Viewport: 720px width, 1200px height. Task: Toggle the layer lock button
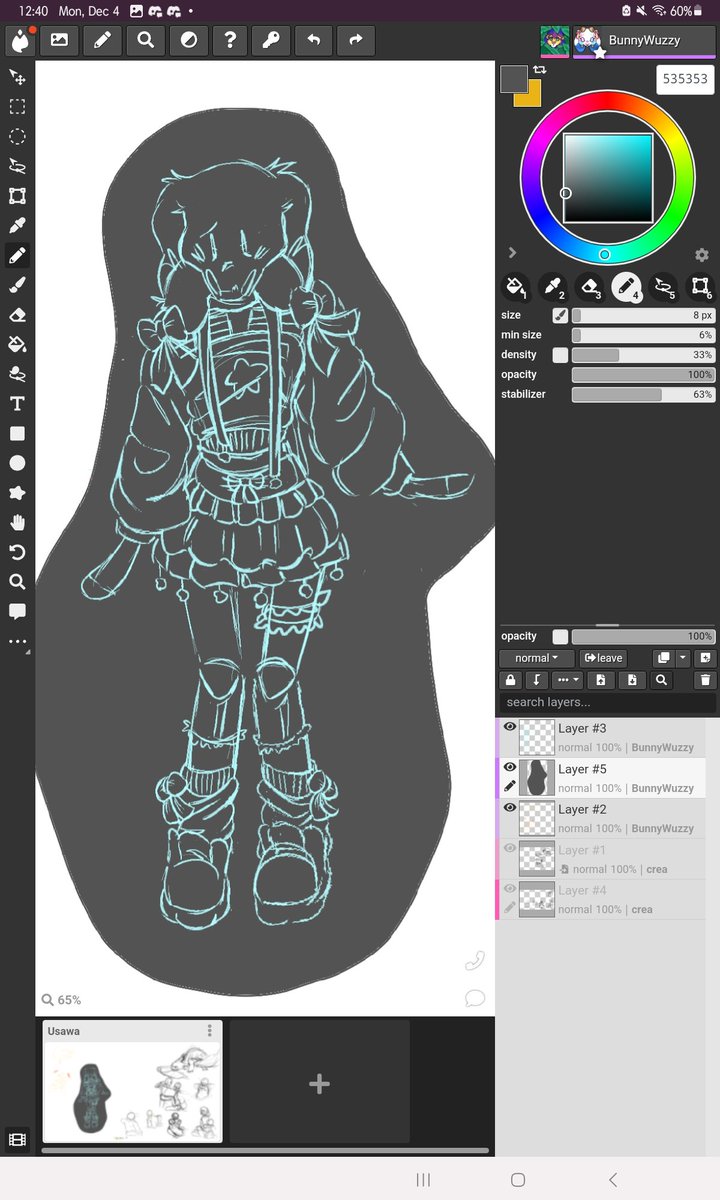tap(511, 680)
